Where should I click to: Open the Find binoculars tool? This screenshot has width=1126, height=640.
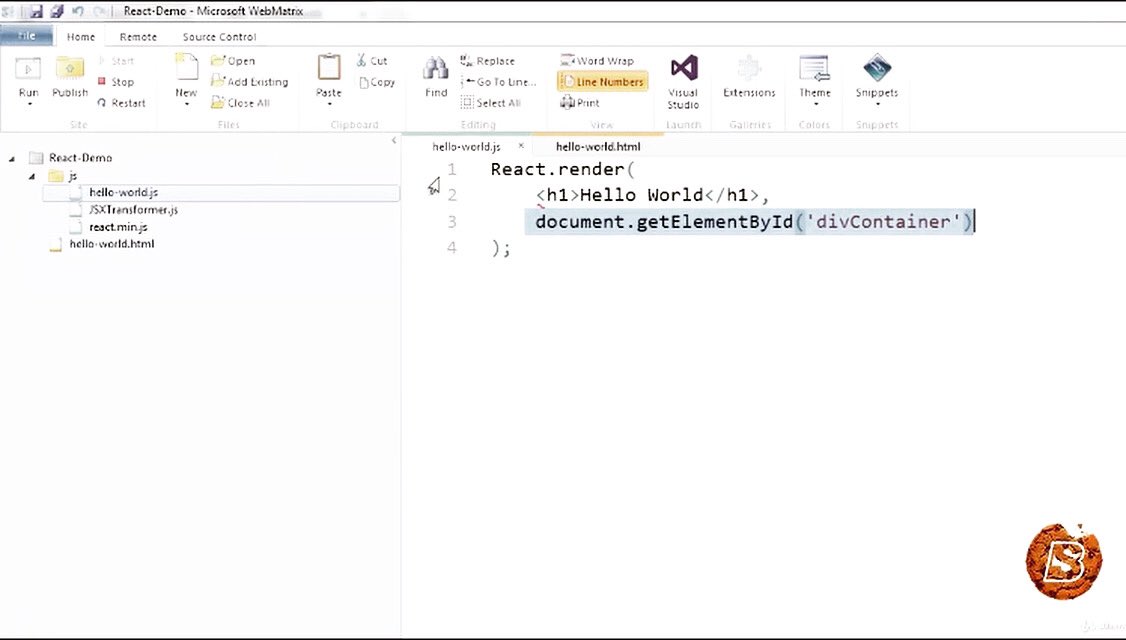click(436, 76)
